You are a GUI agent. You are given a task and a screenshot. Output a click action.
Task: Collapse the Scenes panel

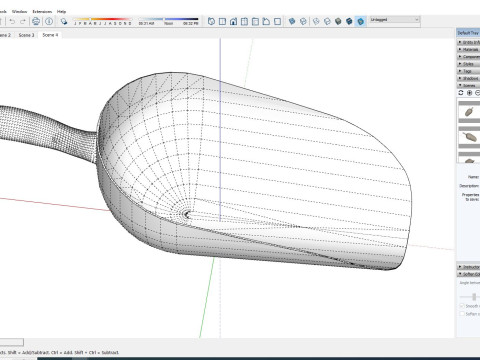point(469,86)
